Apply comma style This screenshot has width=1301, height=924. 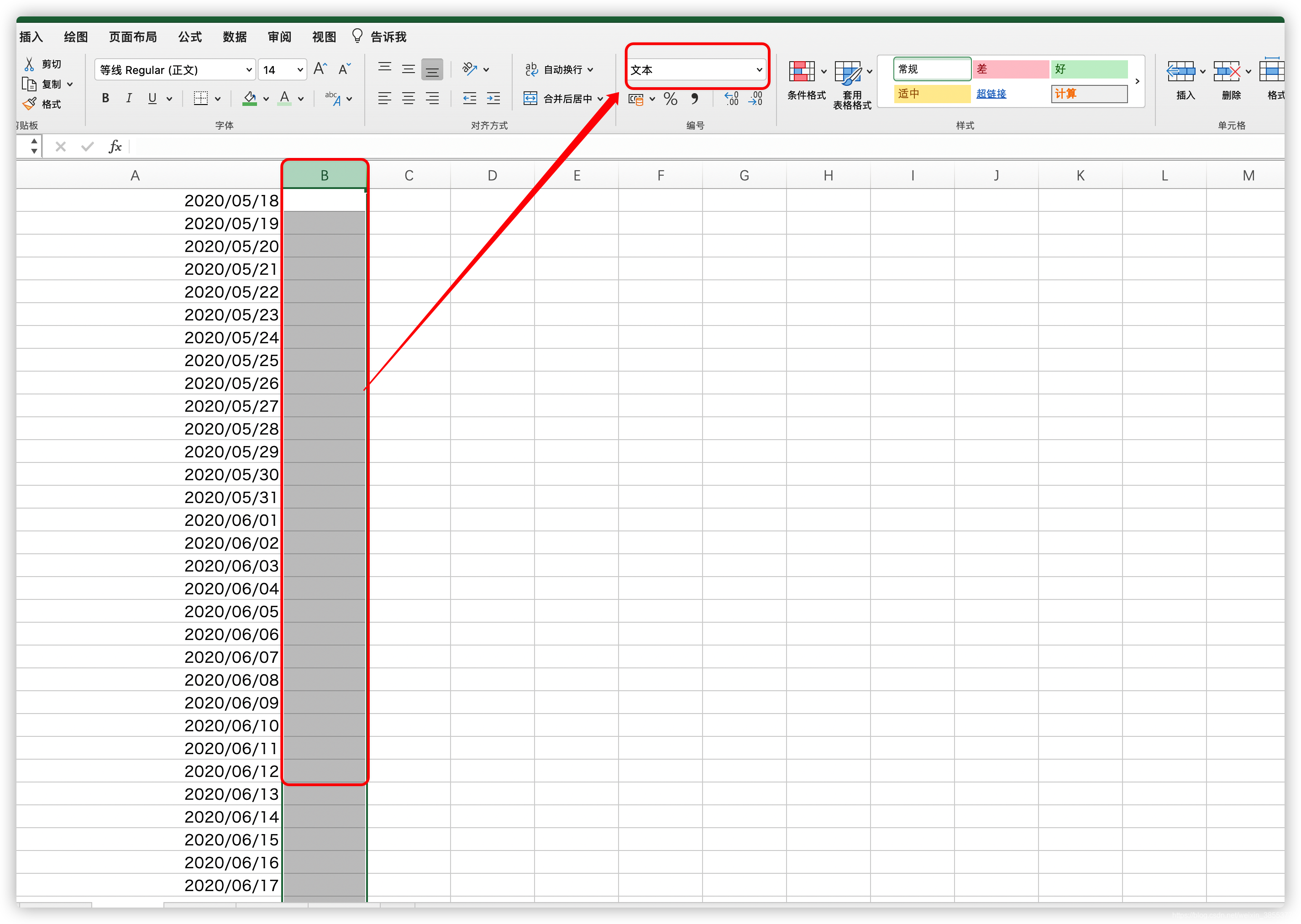(695, 99)
